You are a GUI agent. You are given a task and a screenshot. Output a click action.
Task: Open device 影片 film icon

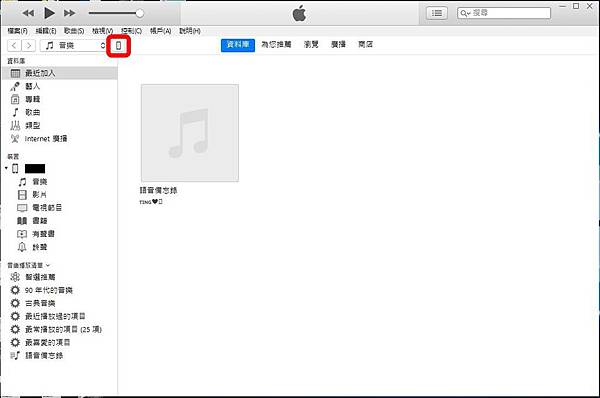(x=23, y=195)
